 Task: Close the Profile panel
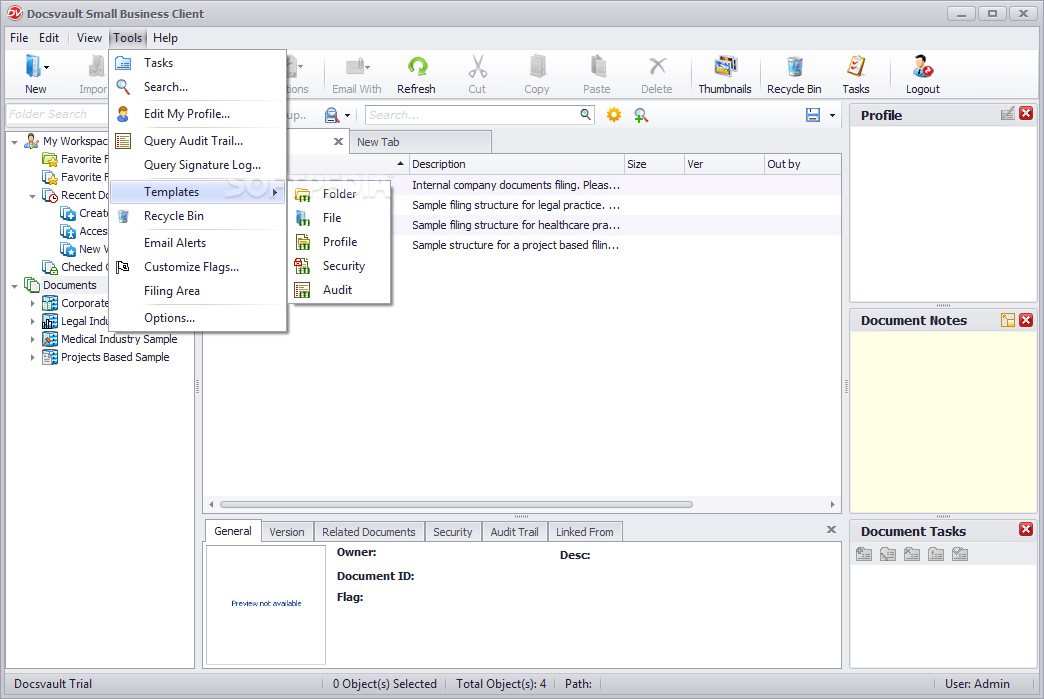click(1026, 114)
